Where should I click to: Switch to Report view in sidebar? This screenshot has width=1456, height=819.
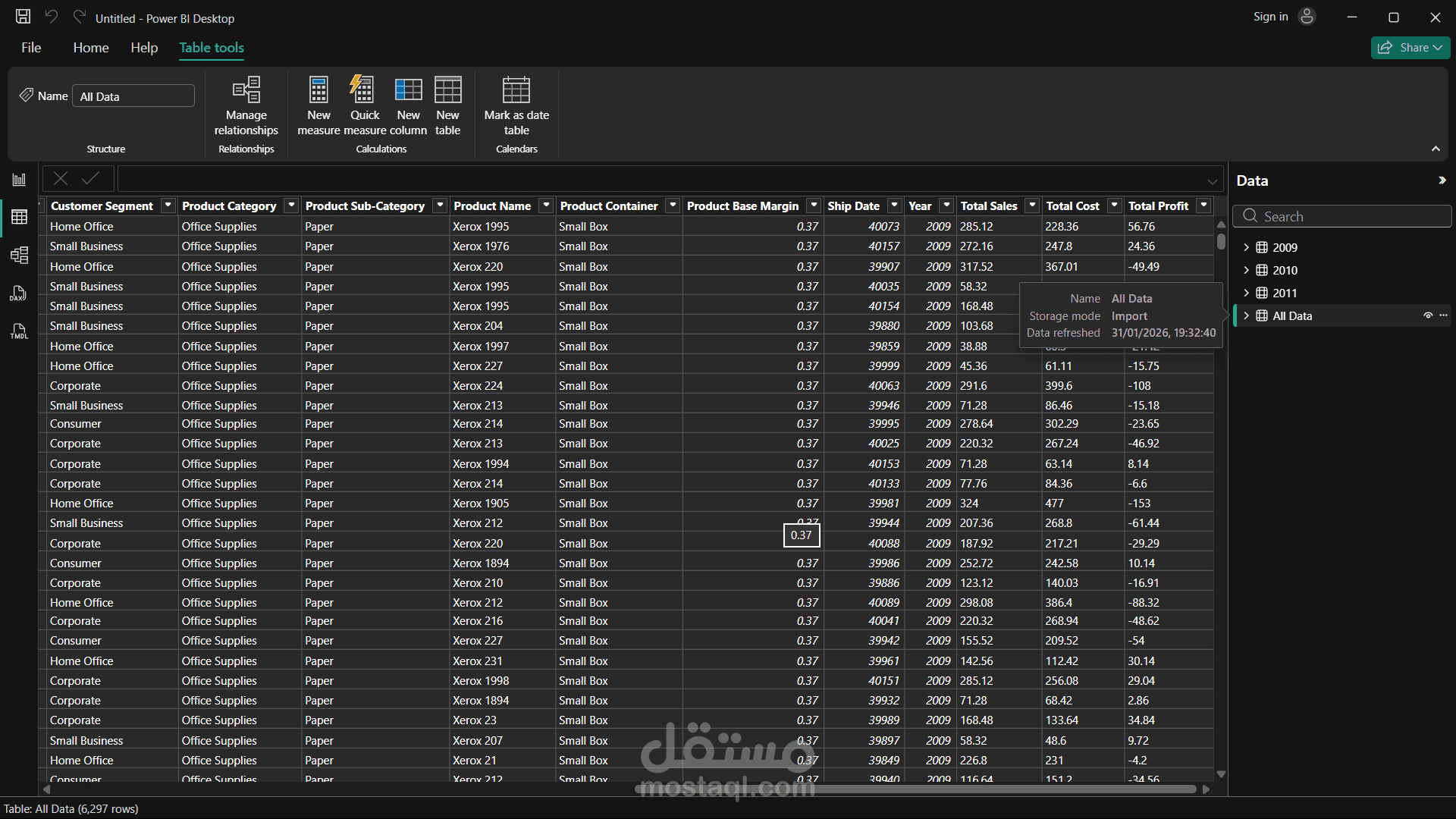(19, 180)
